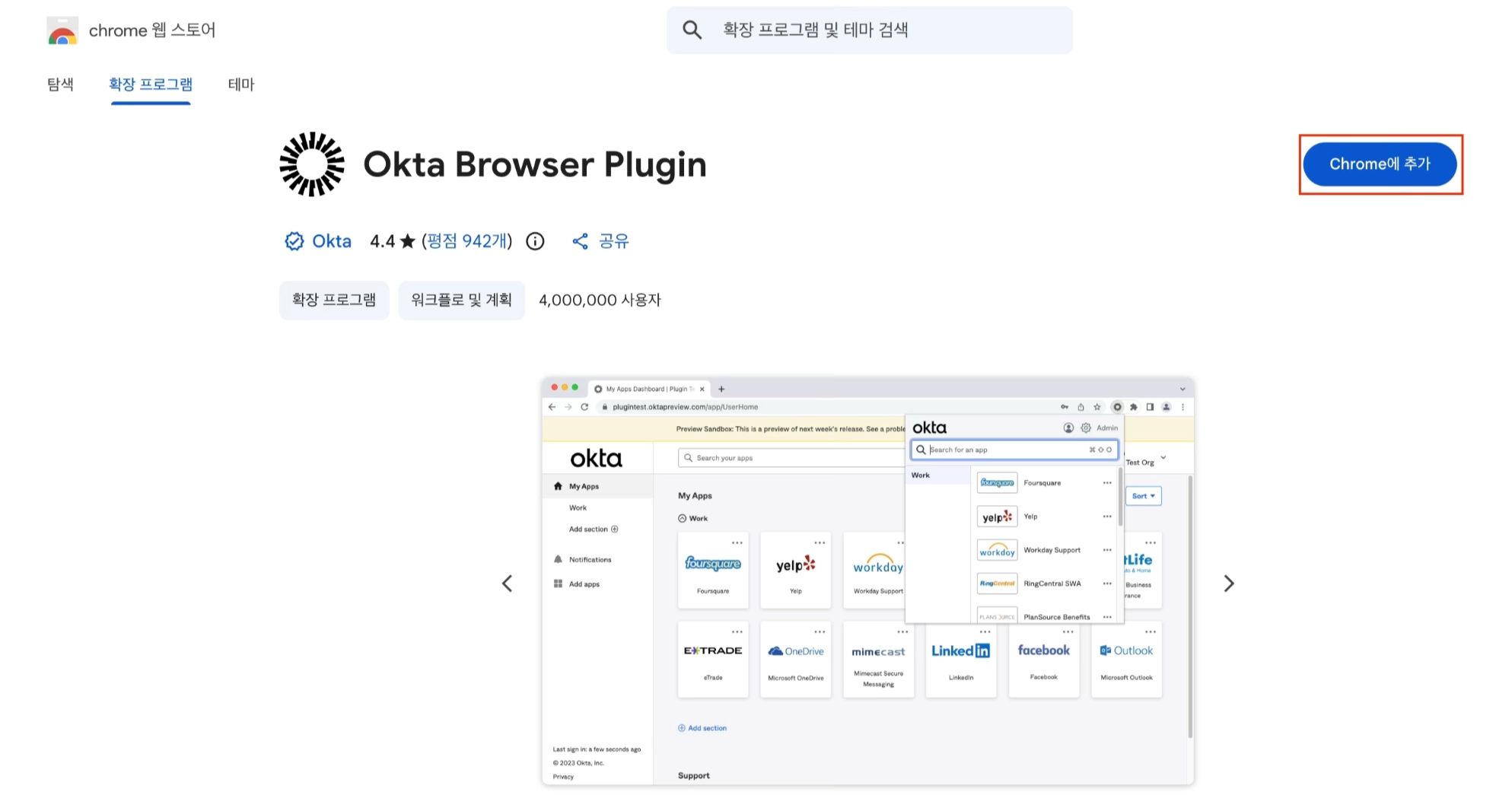This screenshot has width=1512, height=795.
Task: Show the next screenshot with right arrow
Action: 1229,584
